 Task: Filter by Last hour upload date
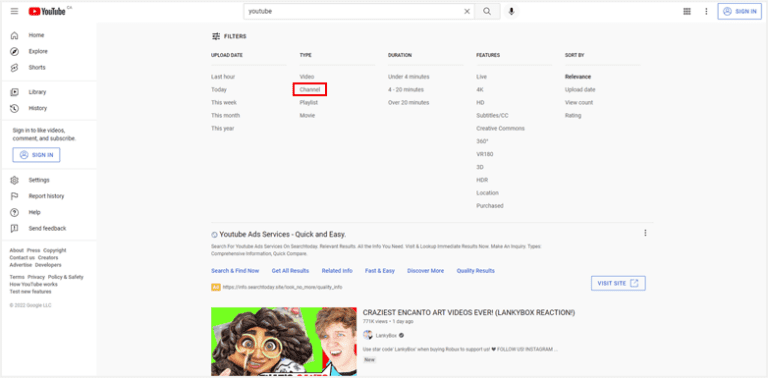223,77
